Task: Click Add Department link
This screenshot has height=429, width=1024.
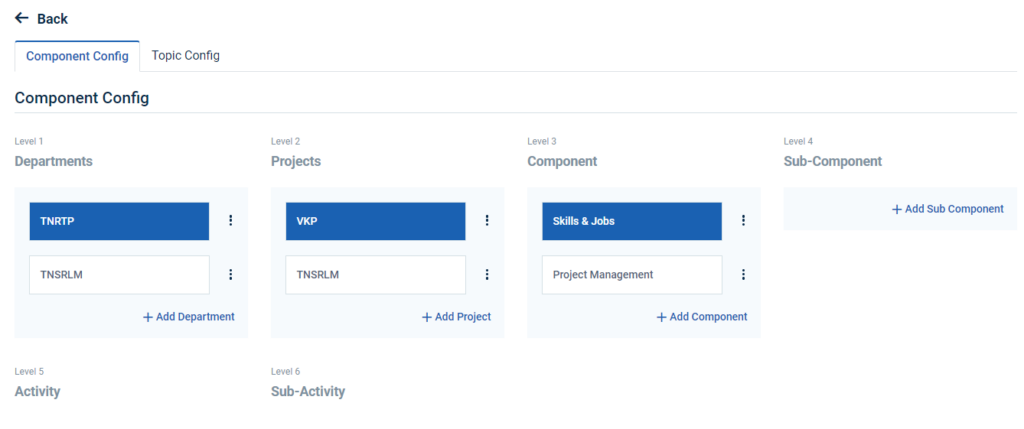Action: pyautogui.click(x=189, y=317)
